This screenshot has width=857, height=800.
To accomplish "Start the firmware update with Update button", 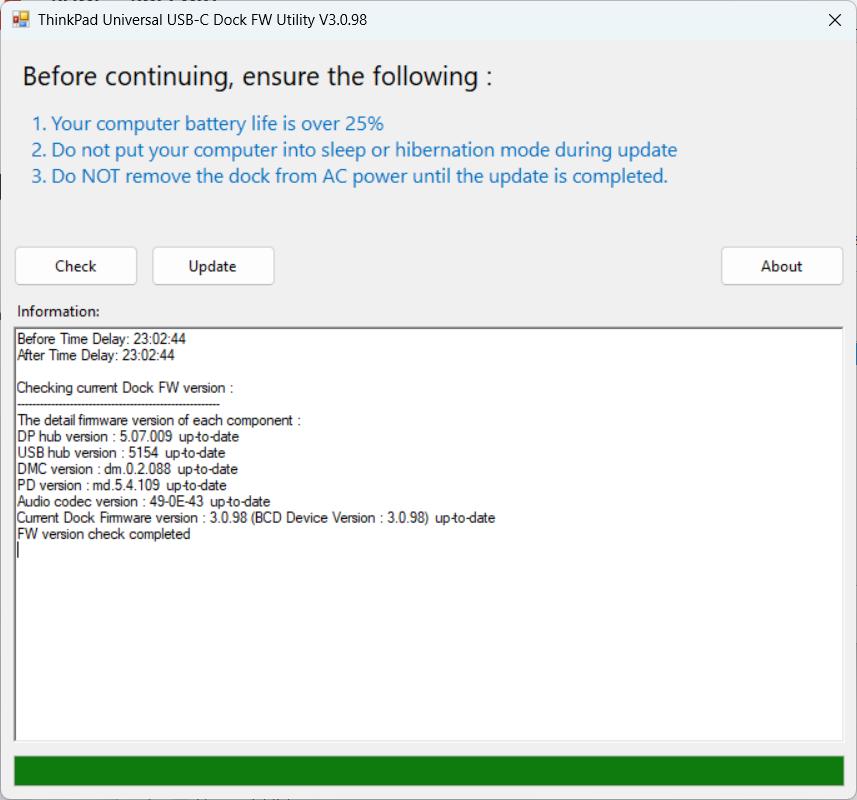I will 213,266.
